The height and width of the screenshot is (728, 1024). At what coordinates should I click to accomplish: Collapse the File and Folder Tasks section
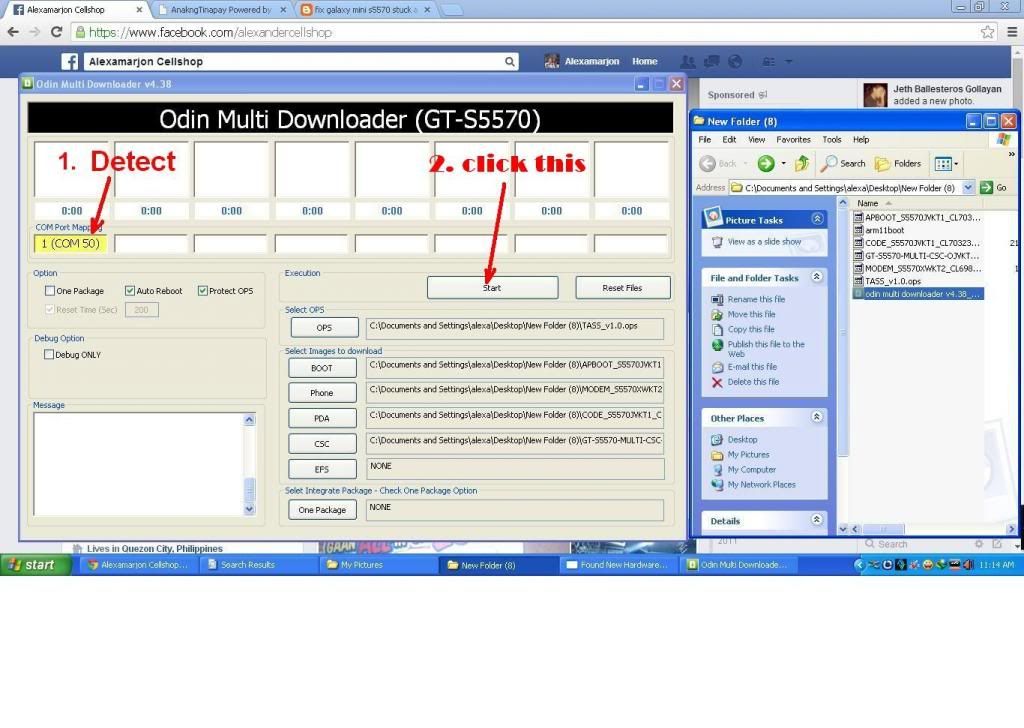pyautogui.click(x=817, y=278)
